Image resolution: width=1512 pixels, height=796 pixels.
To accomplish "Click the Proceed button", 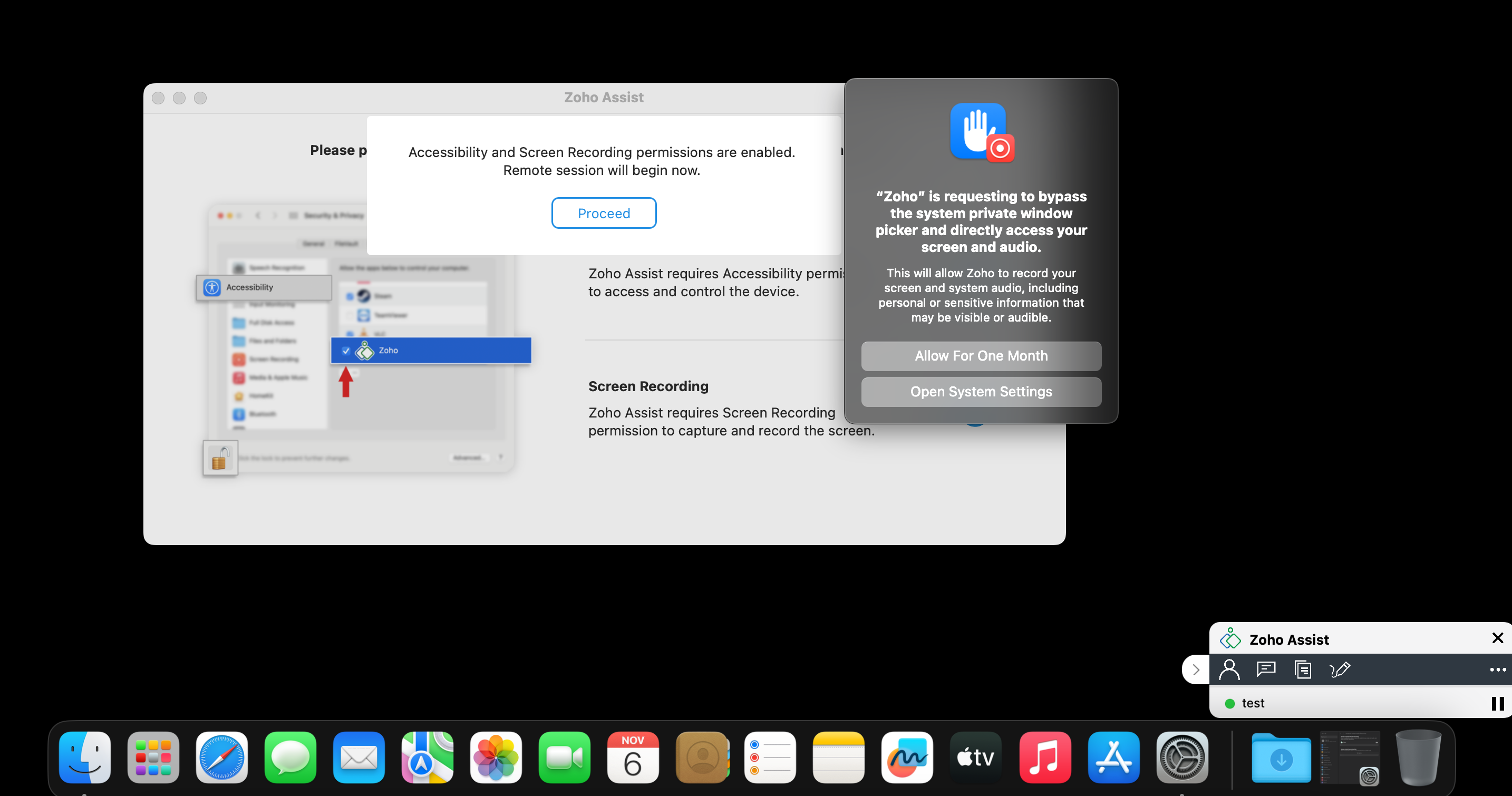I will (x=604, y=212).
